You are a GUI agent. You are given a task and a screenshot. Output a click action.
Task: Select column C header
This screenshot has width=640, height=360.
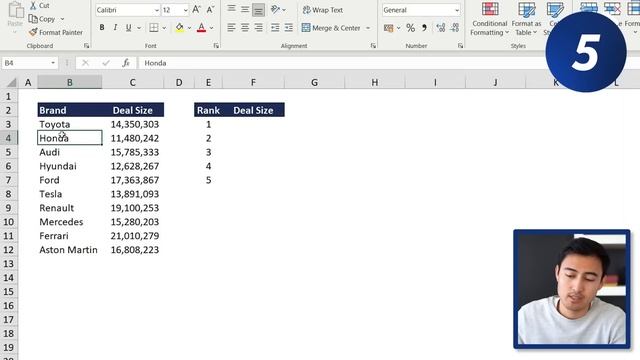133,82
